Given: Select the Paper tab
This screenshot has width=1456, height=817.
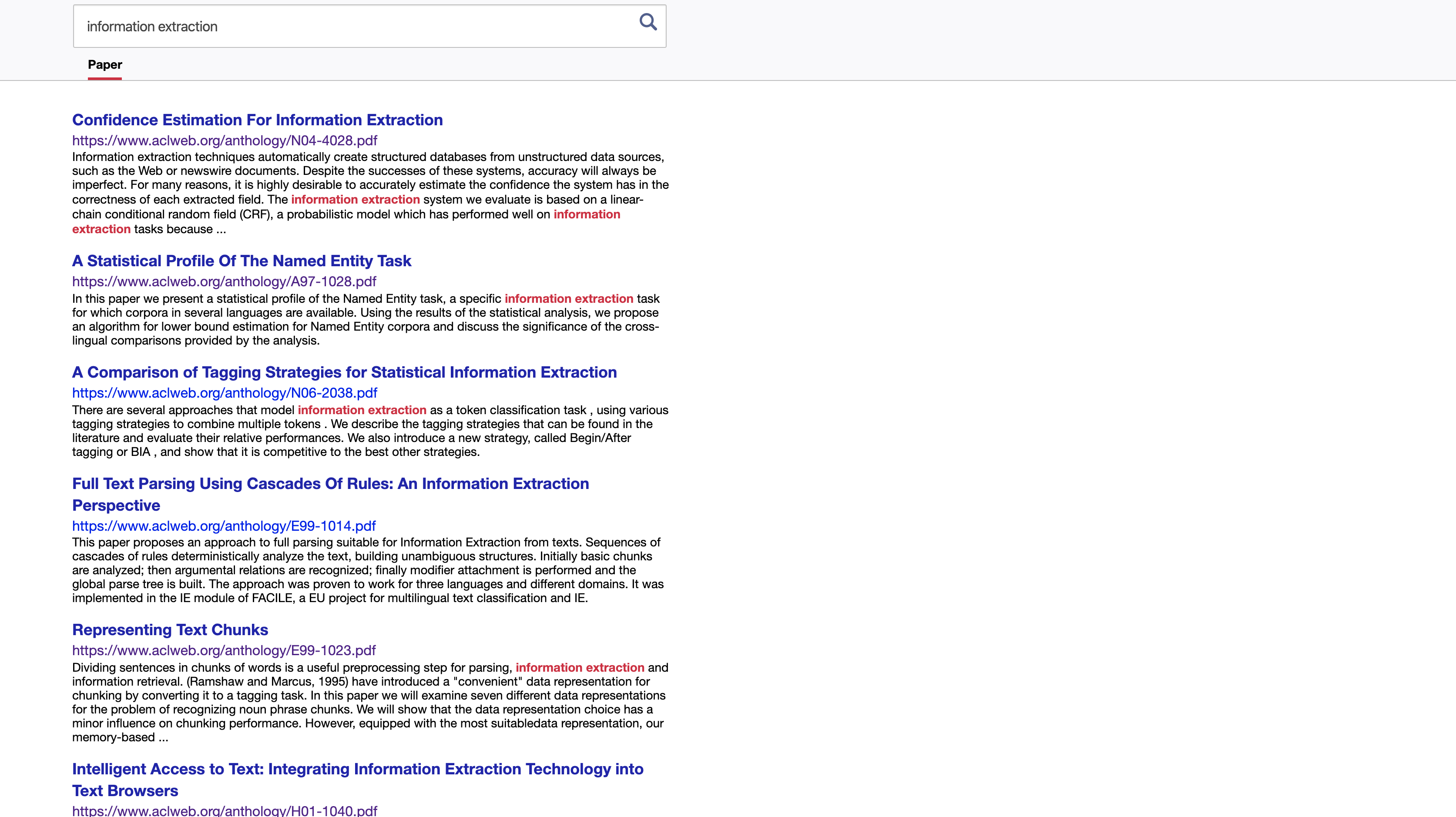Looking at the screenshot, I should pos(104,65).
